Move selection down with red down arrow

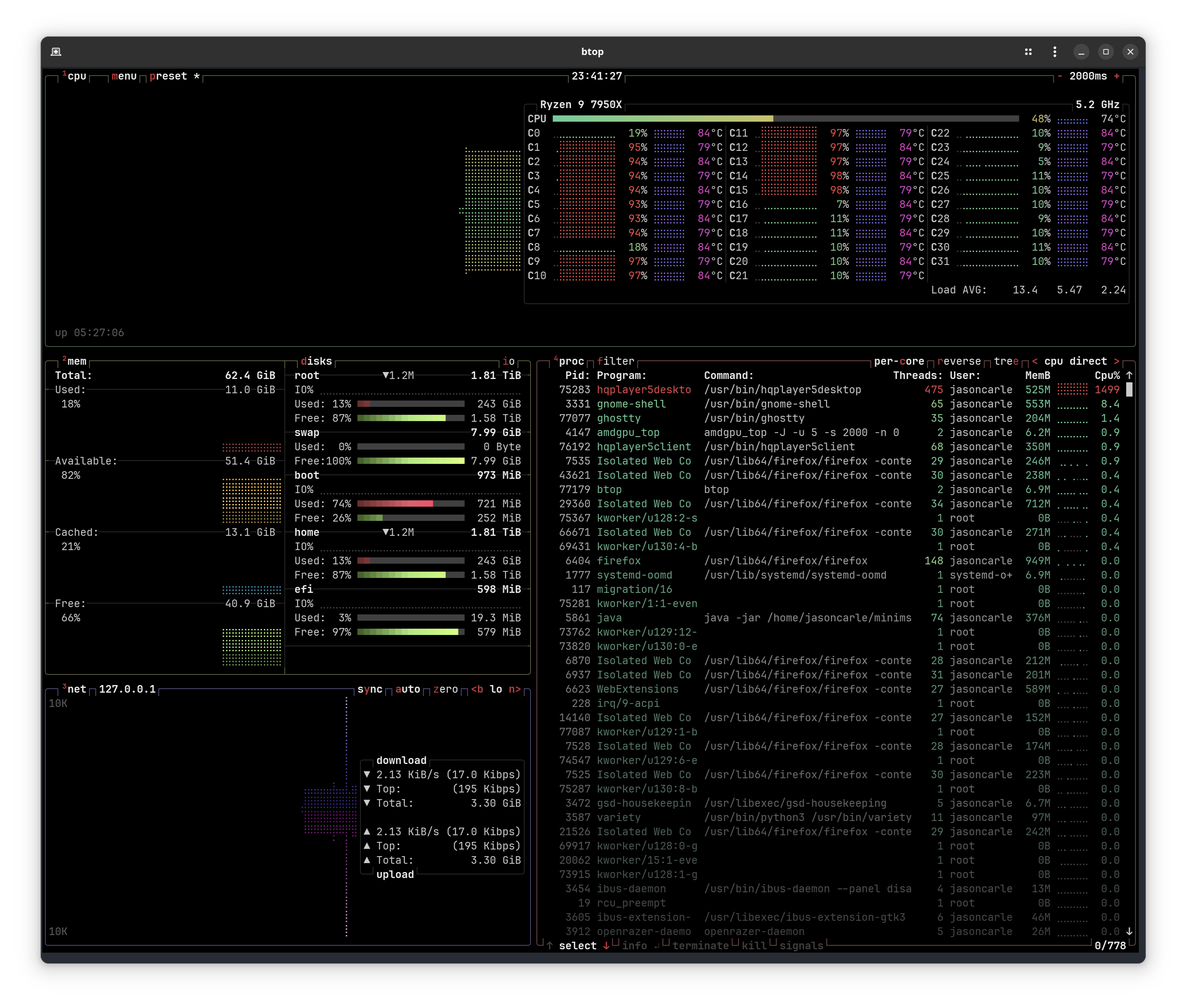(x=606, y=946)
